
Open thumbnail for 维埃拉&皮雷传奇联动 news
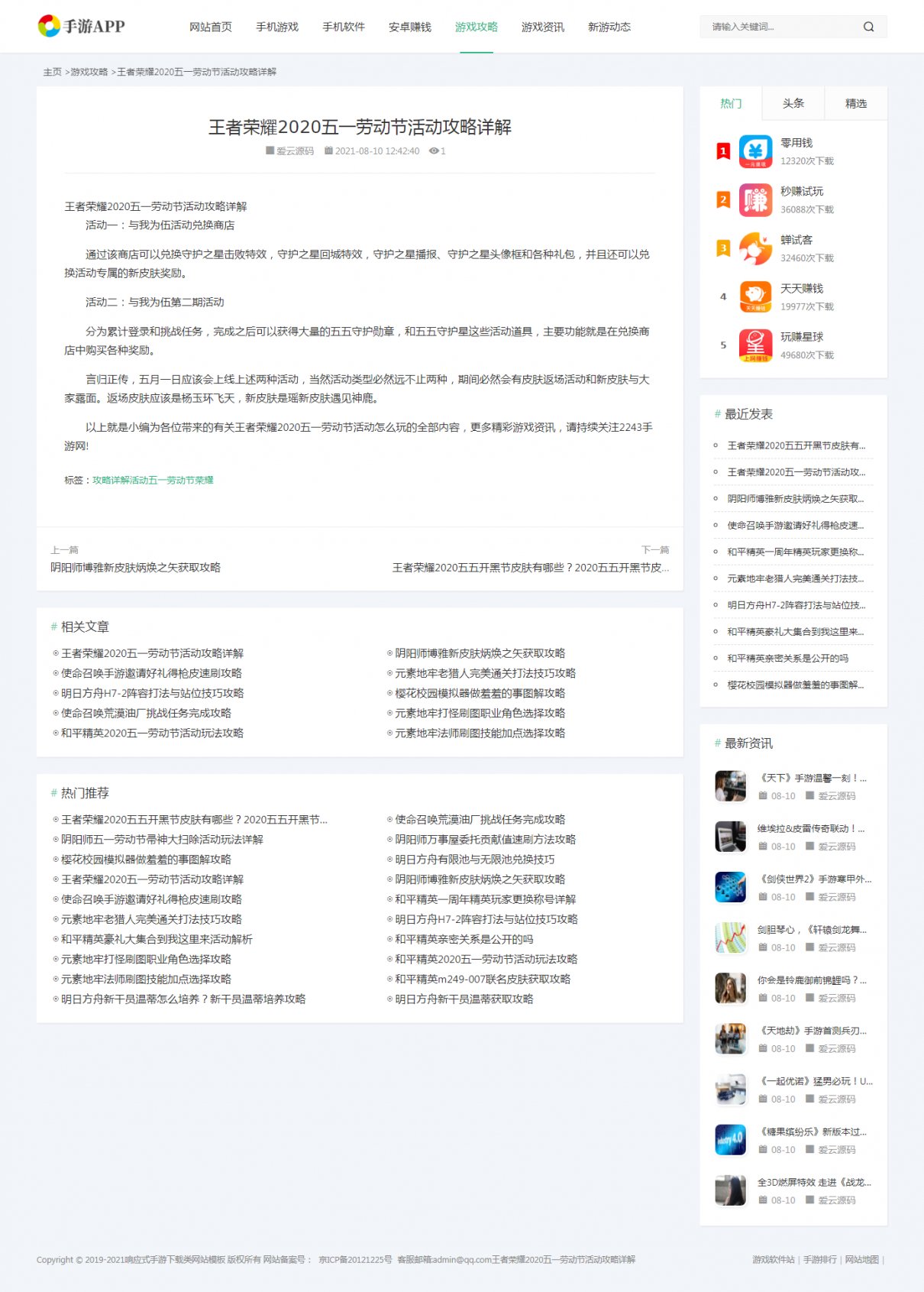tap(730, 837)
